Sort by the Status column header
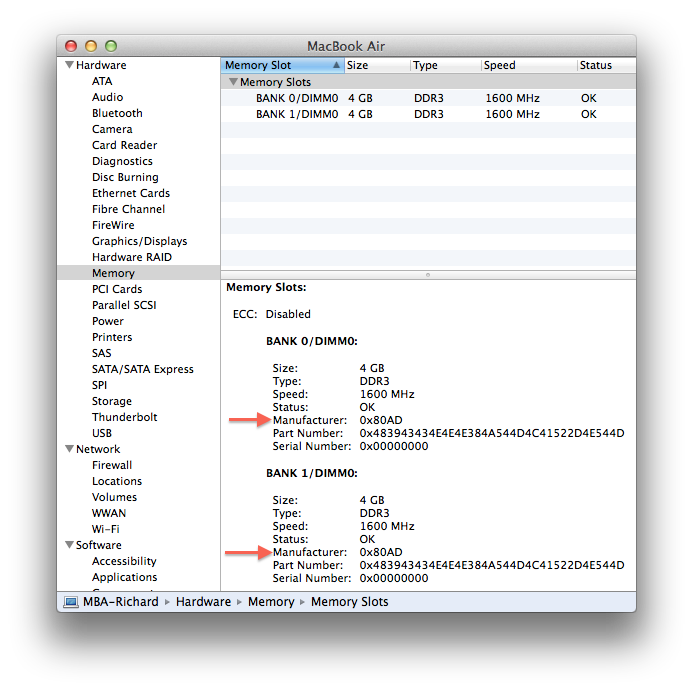The width and height of the screenshot is (693, 691). coord(606,65)
